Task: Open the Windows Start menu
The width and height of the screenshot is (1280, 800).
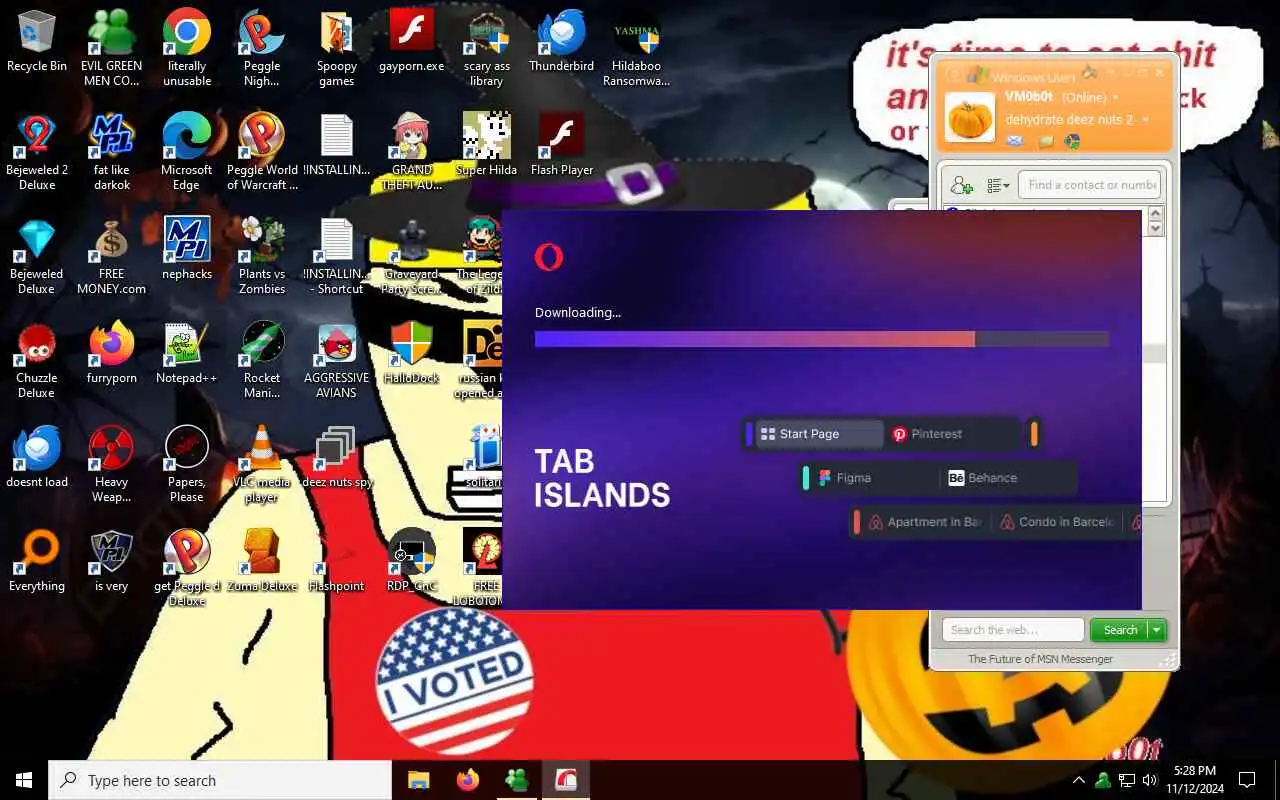Action: (24, 780)
